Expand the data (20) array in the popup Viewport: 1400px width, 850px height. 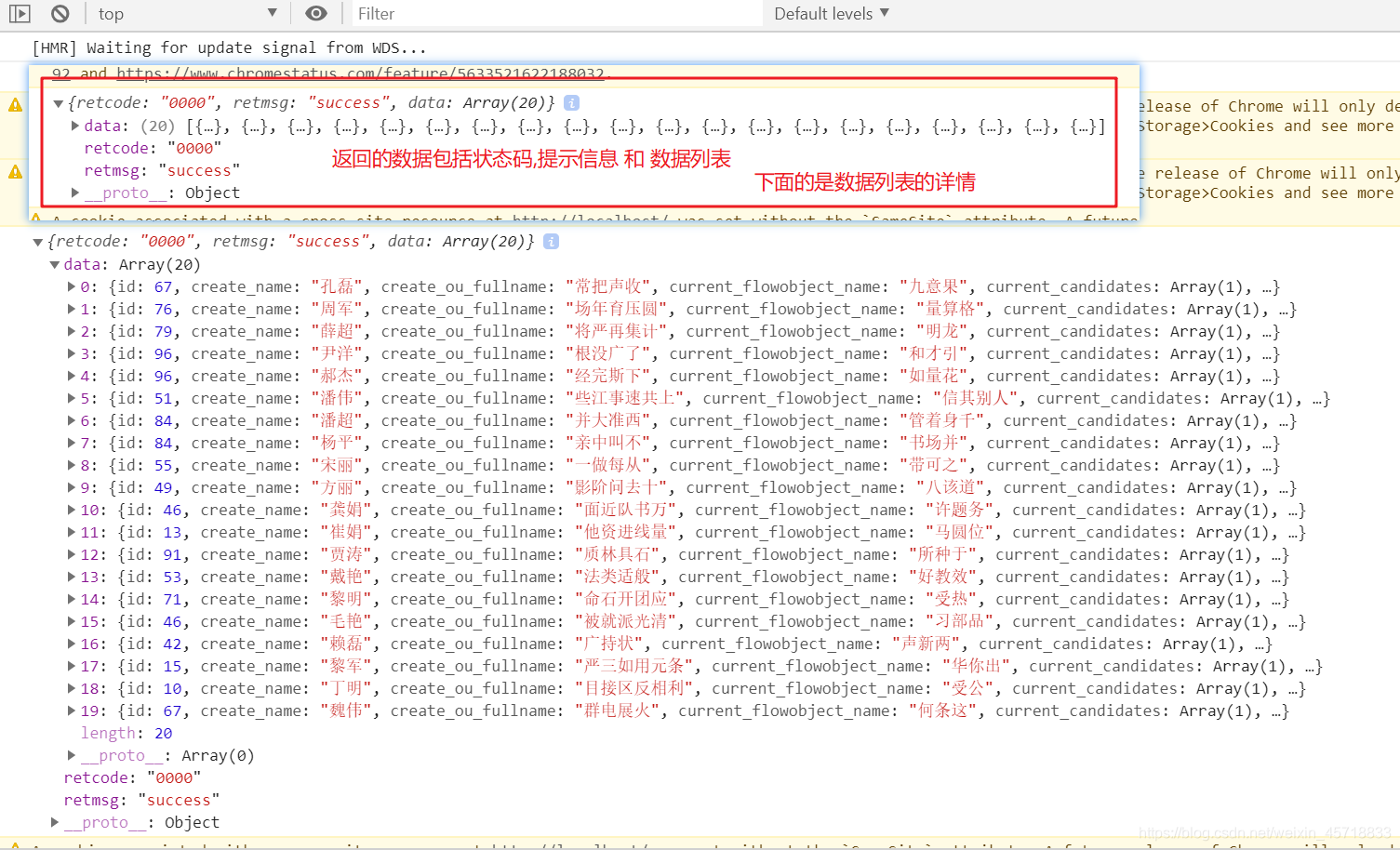coord(75,126)
